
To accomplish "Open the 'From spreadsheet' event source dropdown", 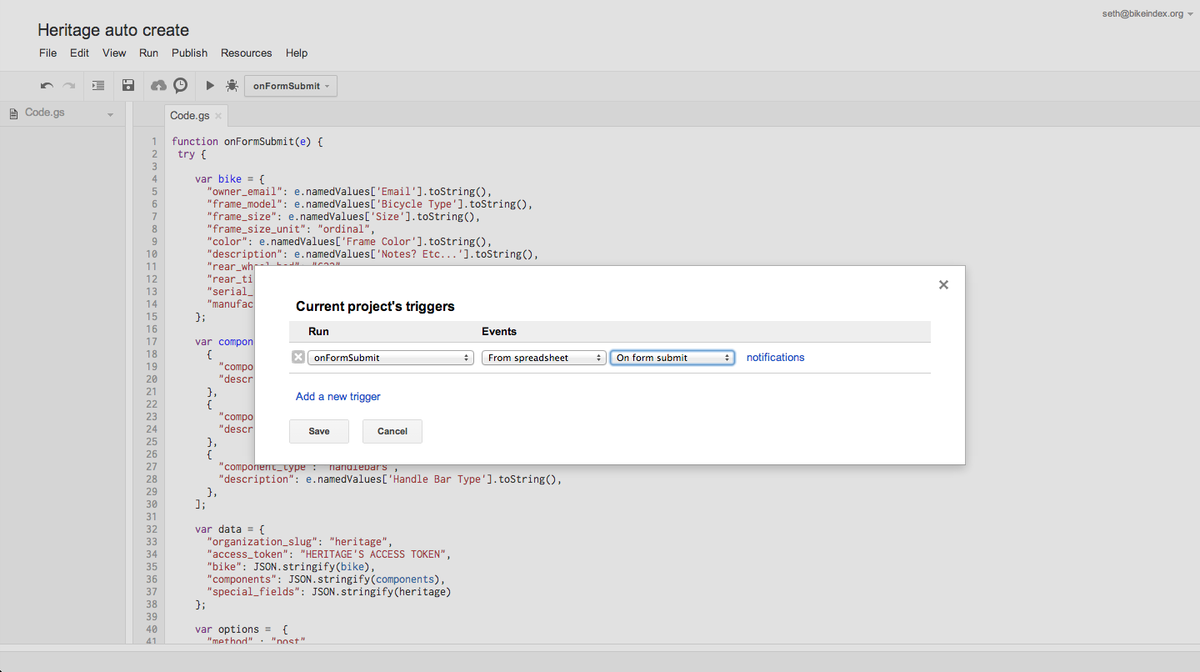I will [x=543, y=356].
